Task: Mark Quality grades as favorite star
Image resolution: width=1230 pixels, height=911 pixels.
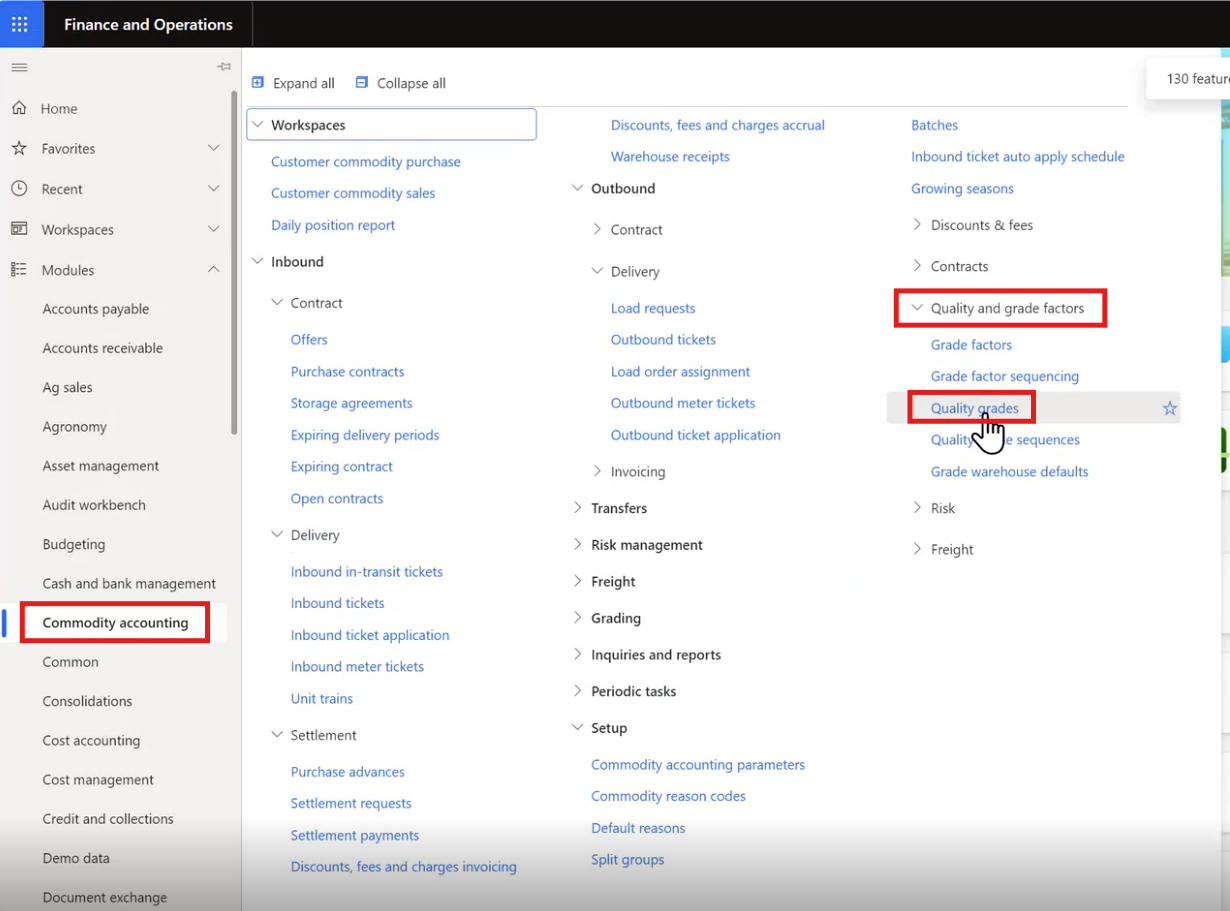Action: [1169, 408]
